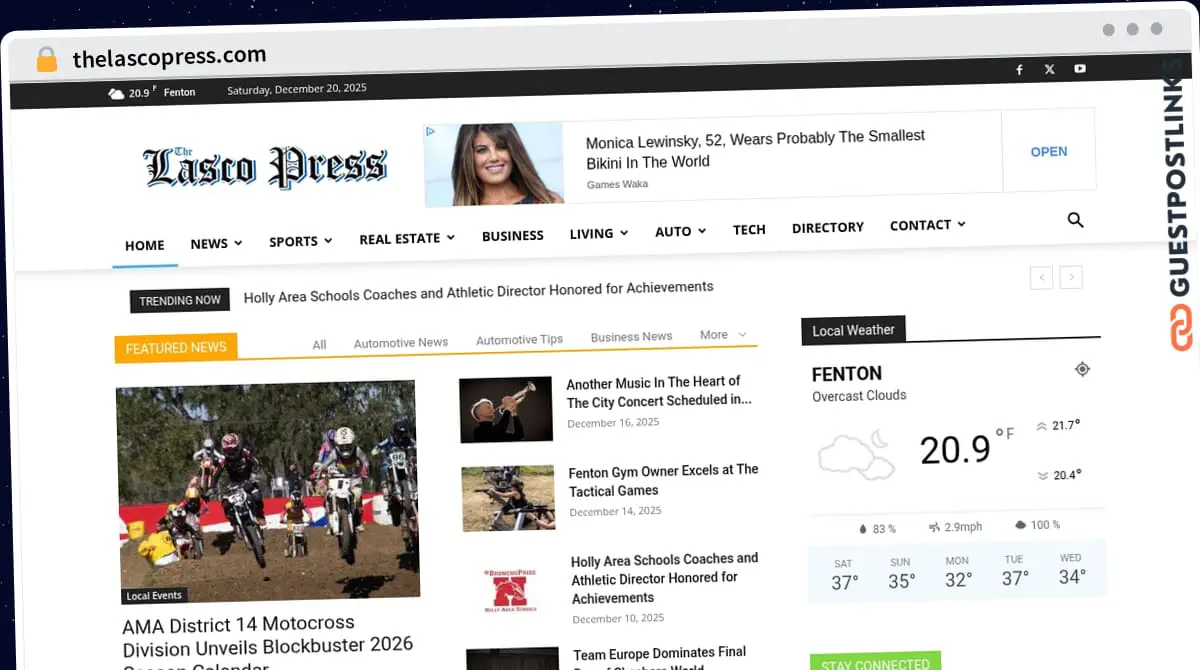Click the WED 34° forecast entry
The width and height of the screenshot is (1200, 670).
click(1071, 570)
